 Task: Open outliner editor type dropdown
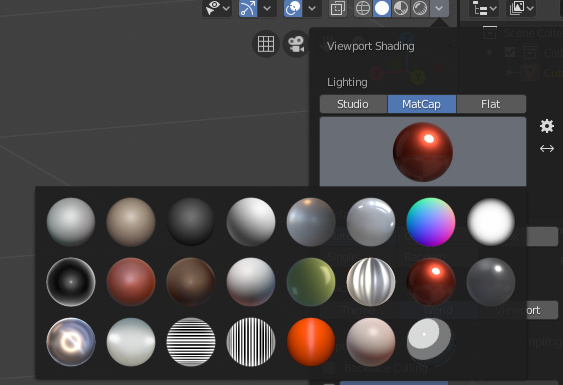click(x=484, y=8)
